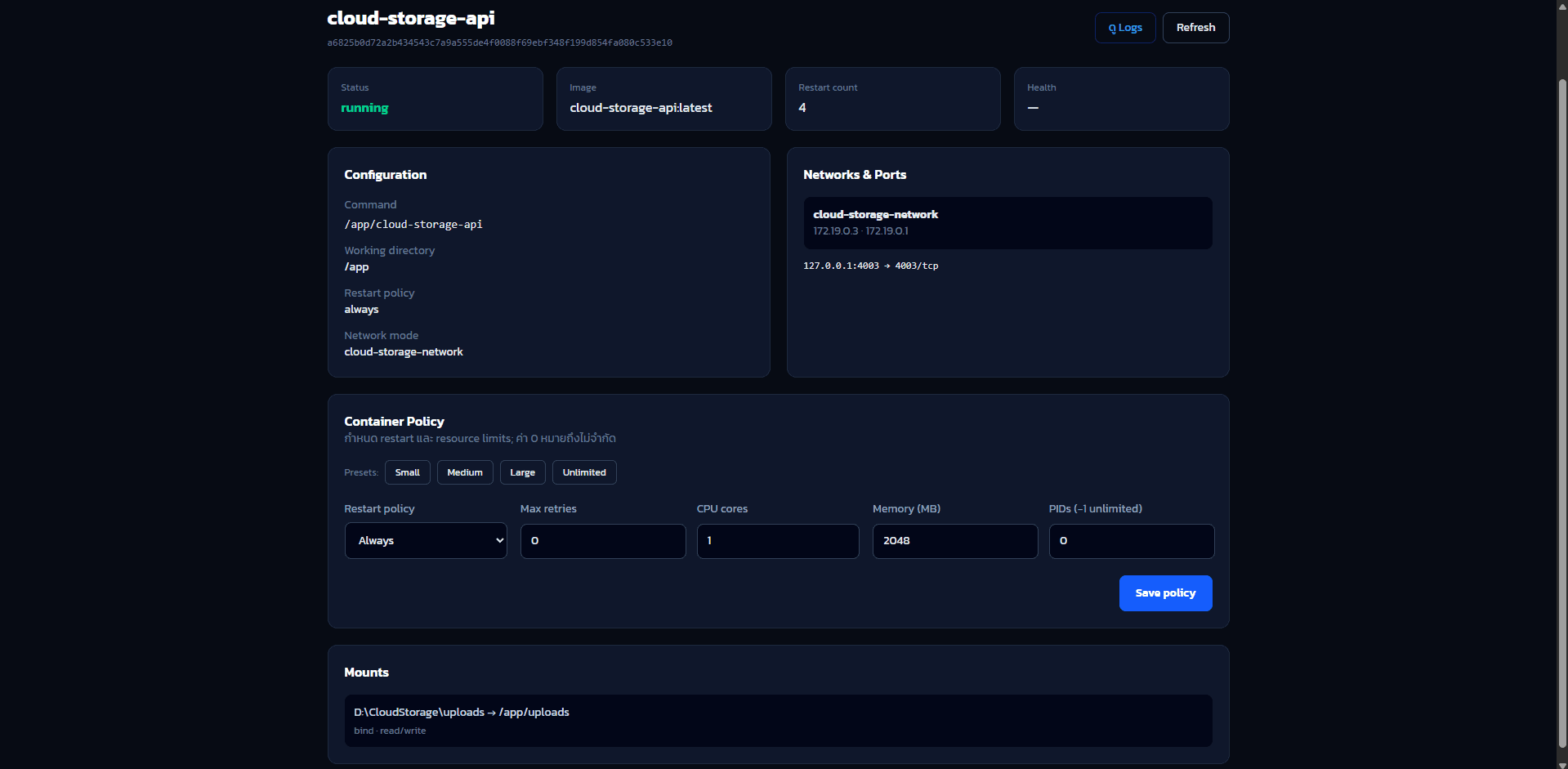Click the /app/cloud-storage-api command text
The height and width of the screenshot is (769, 1568).
click(413, 225)
